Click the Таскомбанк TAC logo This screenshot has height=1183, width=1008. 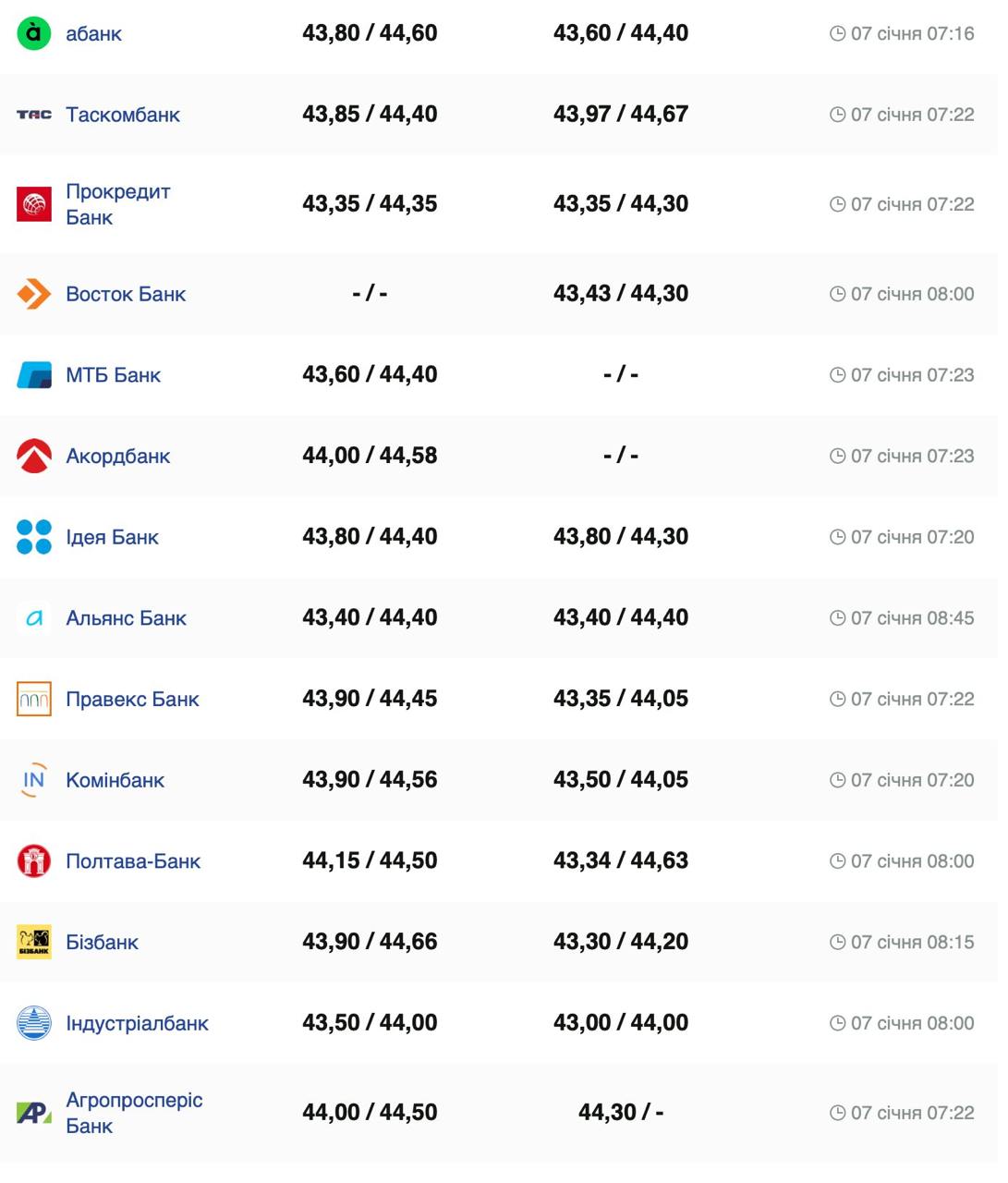coord(34,115)
